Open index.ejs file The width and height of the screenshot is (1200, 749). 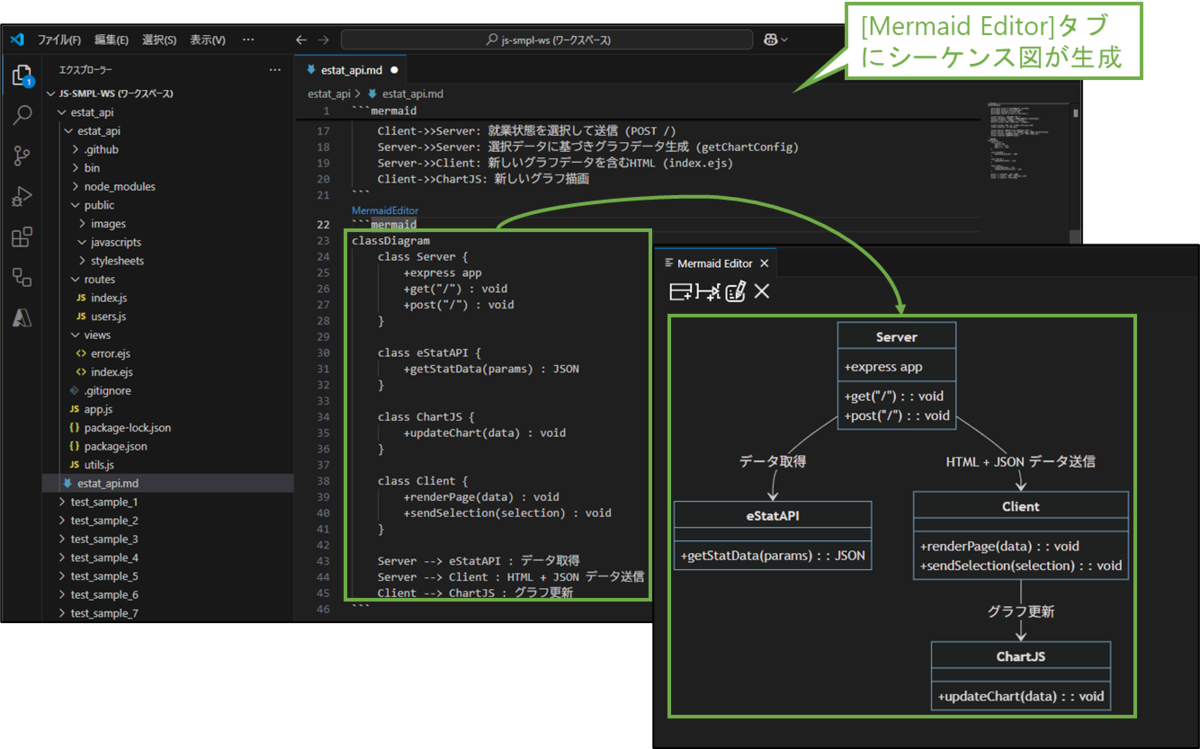pyautogui.click(x=166, y=372)
